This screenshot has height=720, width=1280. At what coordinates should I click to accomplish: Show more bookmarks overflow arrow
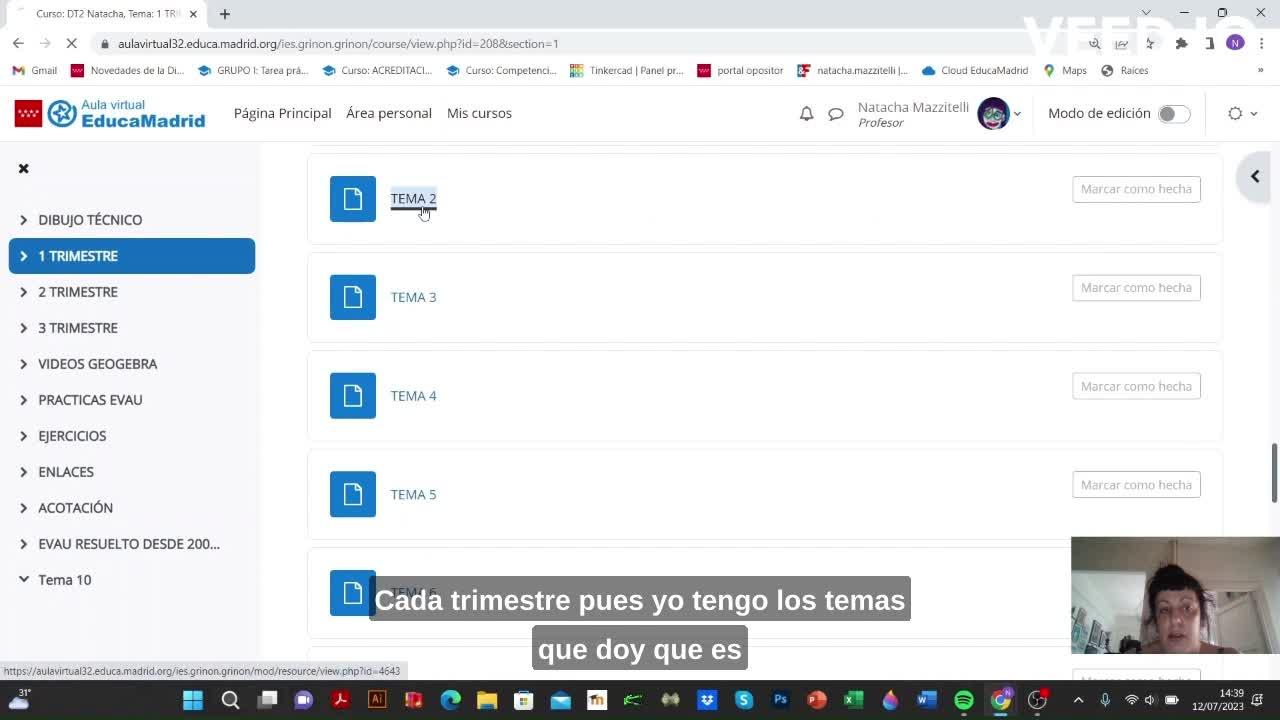tap(1260, 71)
